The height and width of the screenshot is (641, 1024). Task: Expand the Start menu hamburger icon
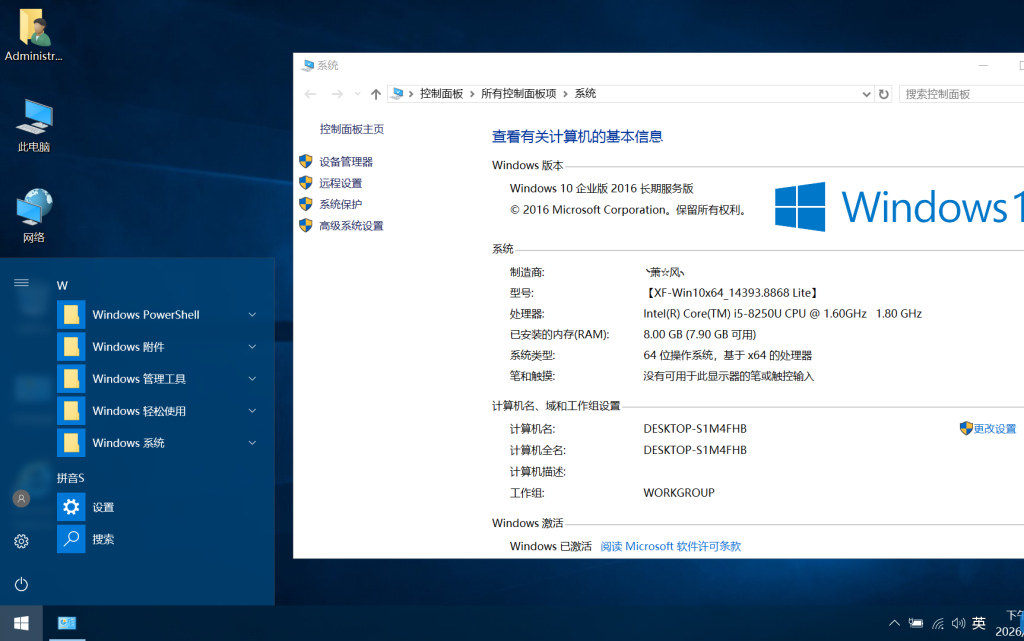click(x=21, y=283)
